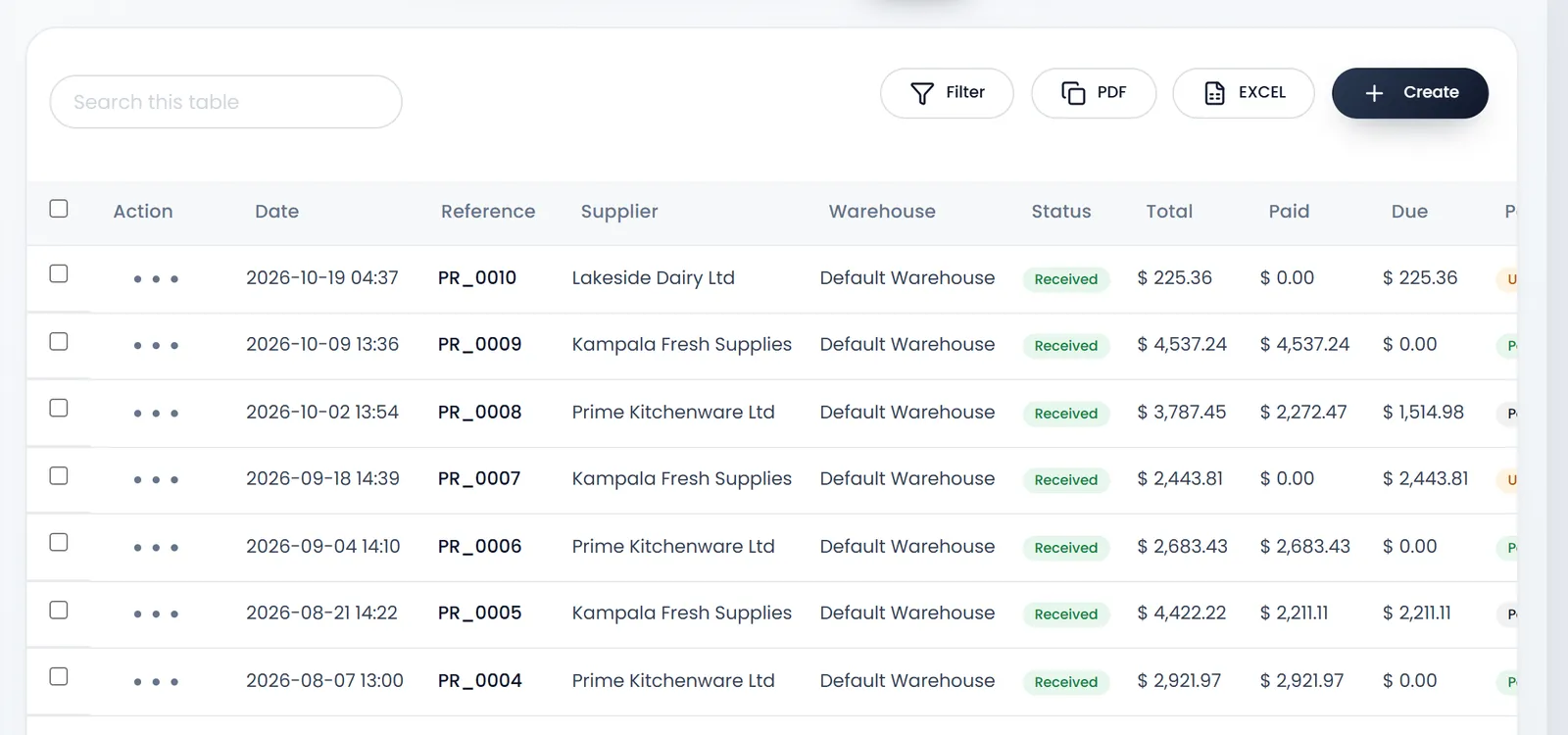Select the PR_0009 row checkbox
This screenshot has width=1568, height=735.
(x=59, y=341)
